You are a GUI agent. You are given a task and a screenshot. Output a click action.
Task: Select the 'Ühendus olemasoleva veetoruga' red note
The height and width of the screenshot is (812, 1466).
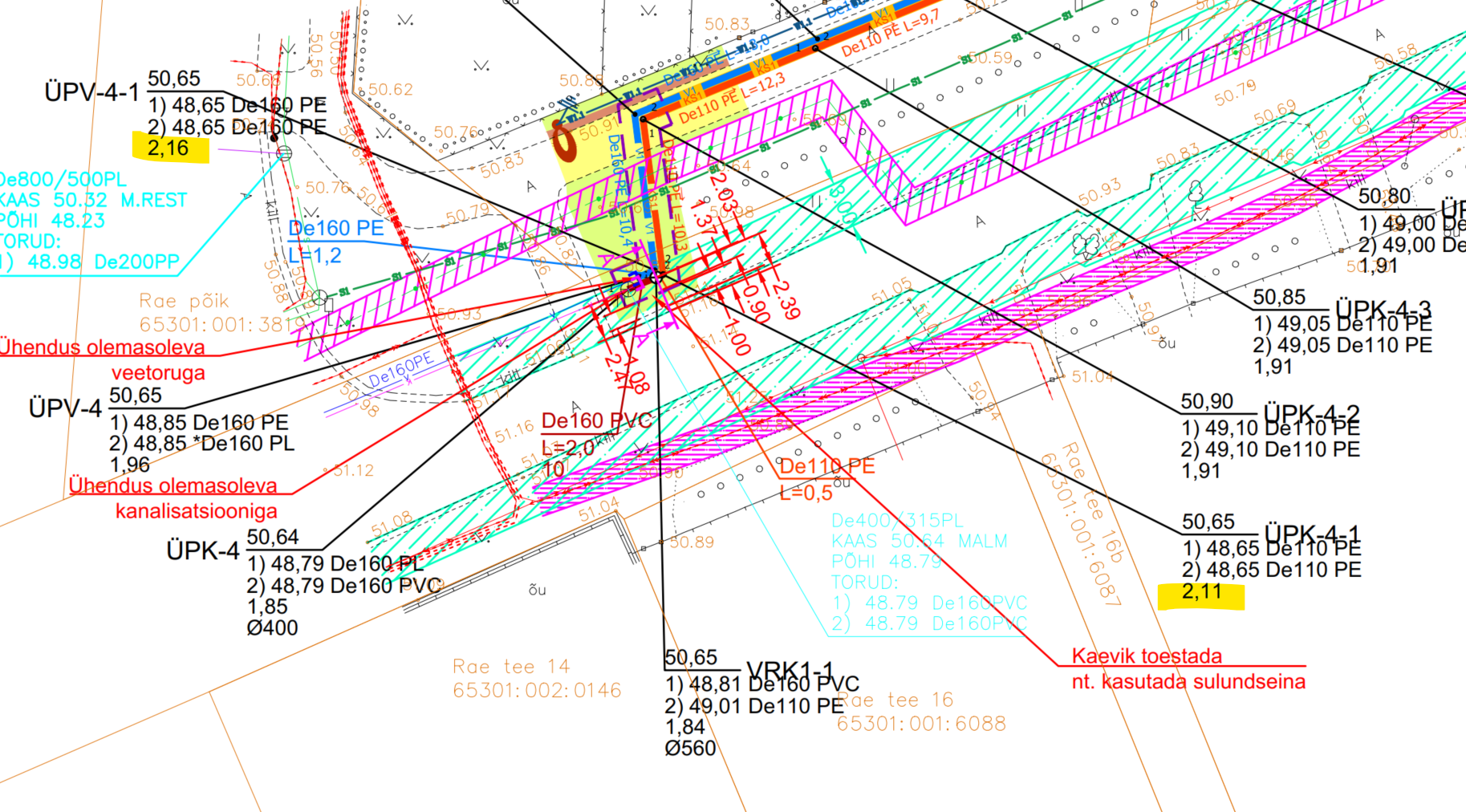[103, 347]
